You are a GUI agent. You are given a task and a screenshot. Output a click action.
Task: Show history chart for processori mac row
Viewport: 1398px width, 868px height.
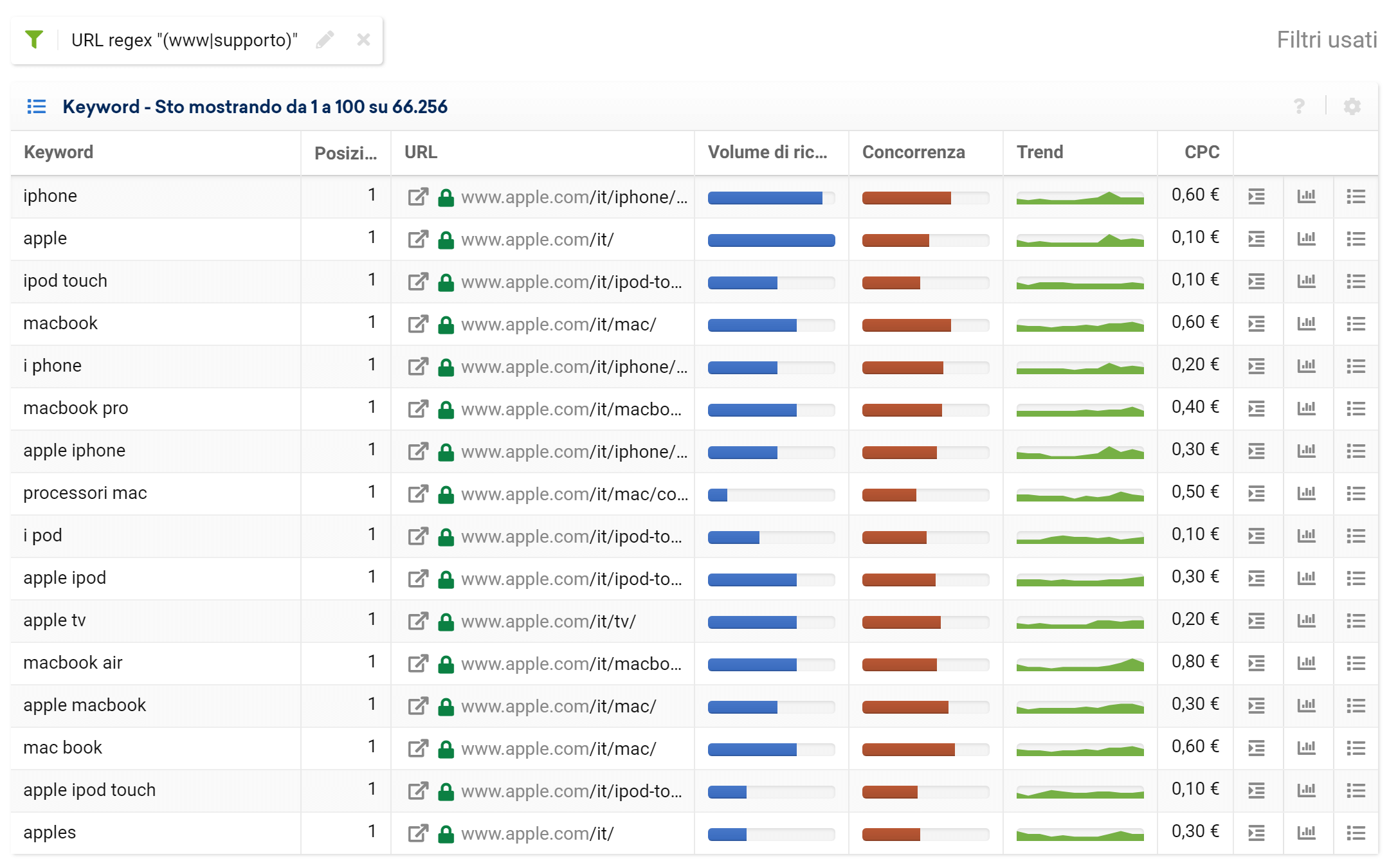(1307, 494)
